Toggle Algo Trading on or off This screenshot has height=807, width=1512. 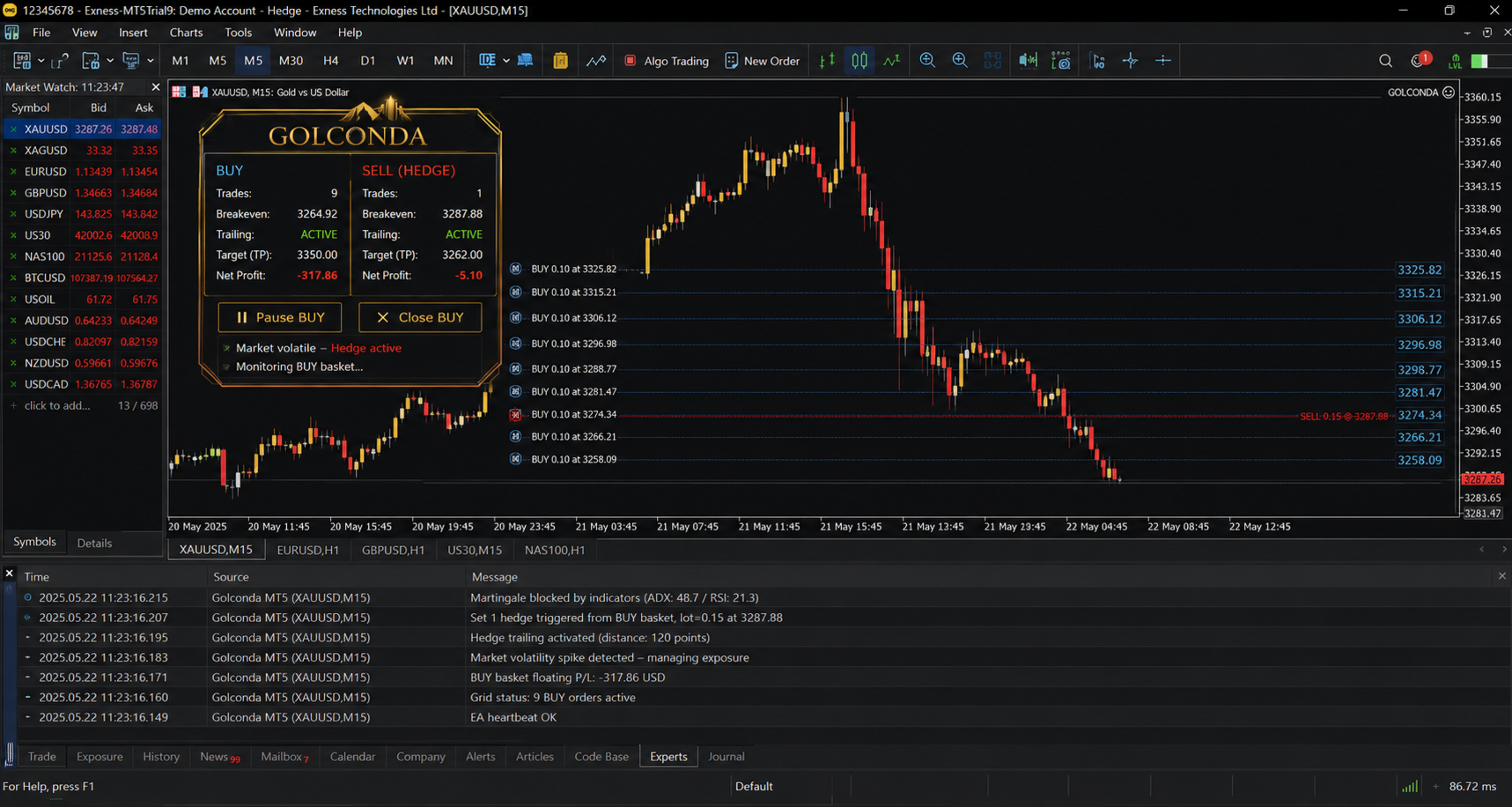[x=667, y=61]
